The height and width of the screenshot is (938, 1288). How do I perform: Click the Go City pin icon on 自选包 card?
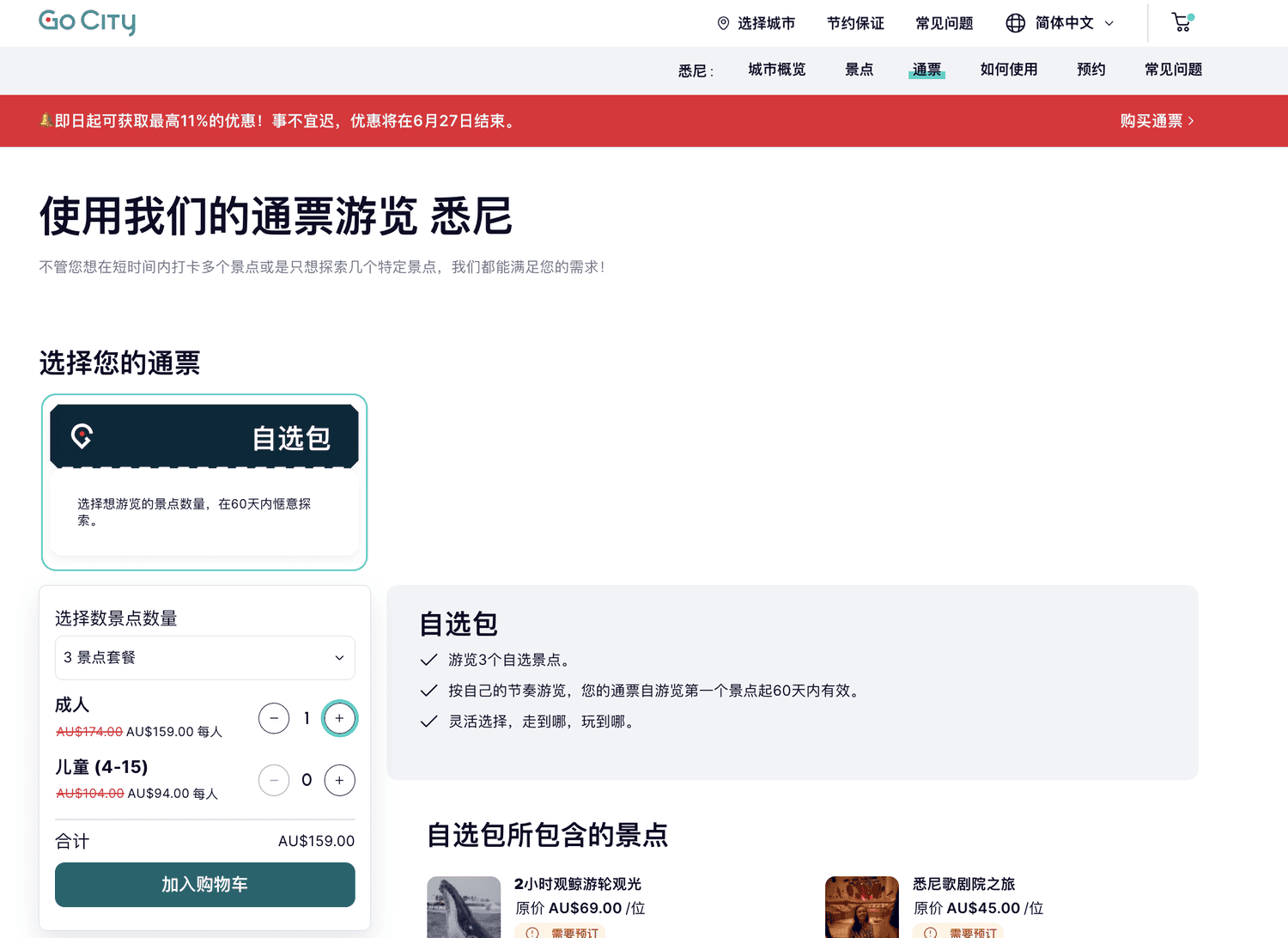82,436
